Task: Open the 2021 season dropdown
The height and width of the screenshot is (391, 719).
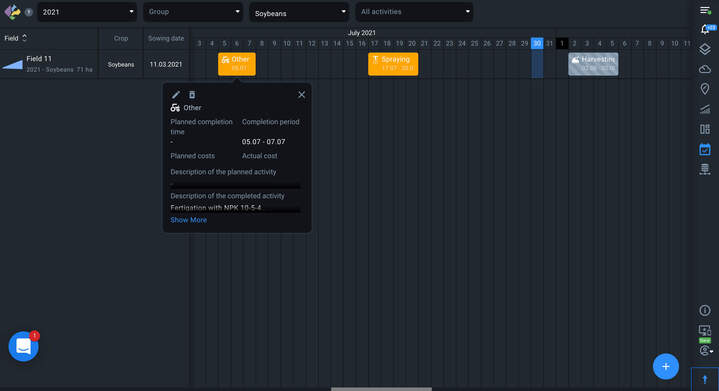Action: [x=87, y=12]
